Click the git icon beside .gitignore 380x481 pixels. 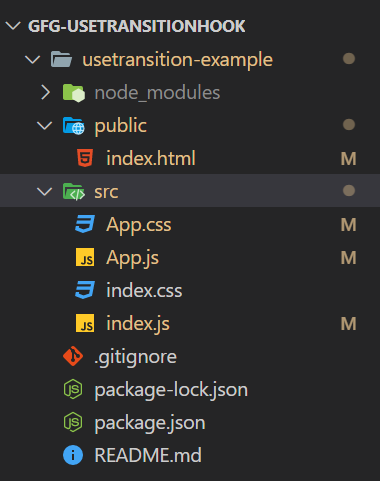point(73,356)
